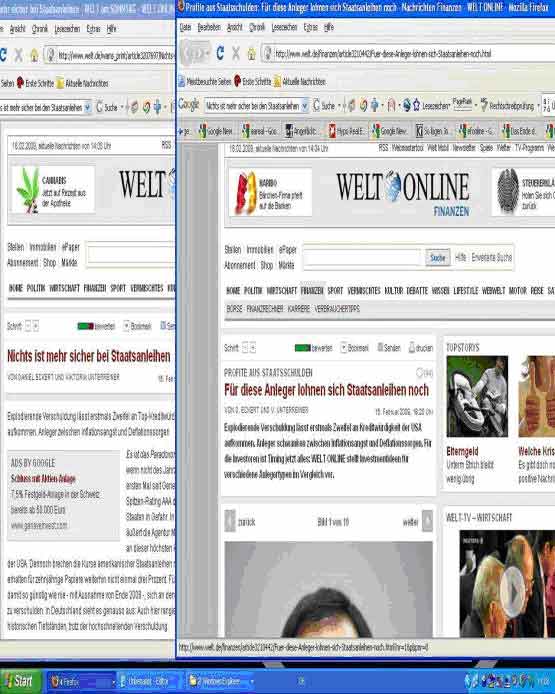Click the HARIBO ad teaser in front window
555x694 pixels.
[x=270, y=193]
